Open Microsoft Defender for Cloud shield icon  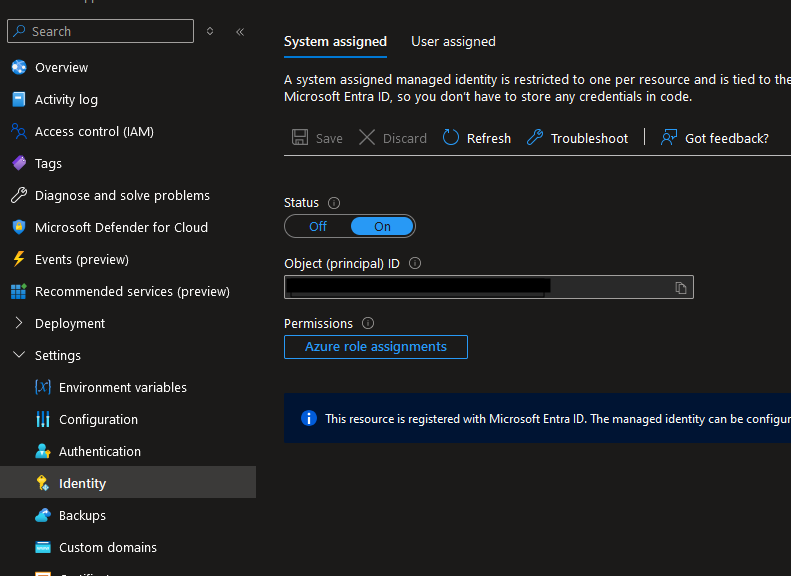coord(18,227)
